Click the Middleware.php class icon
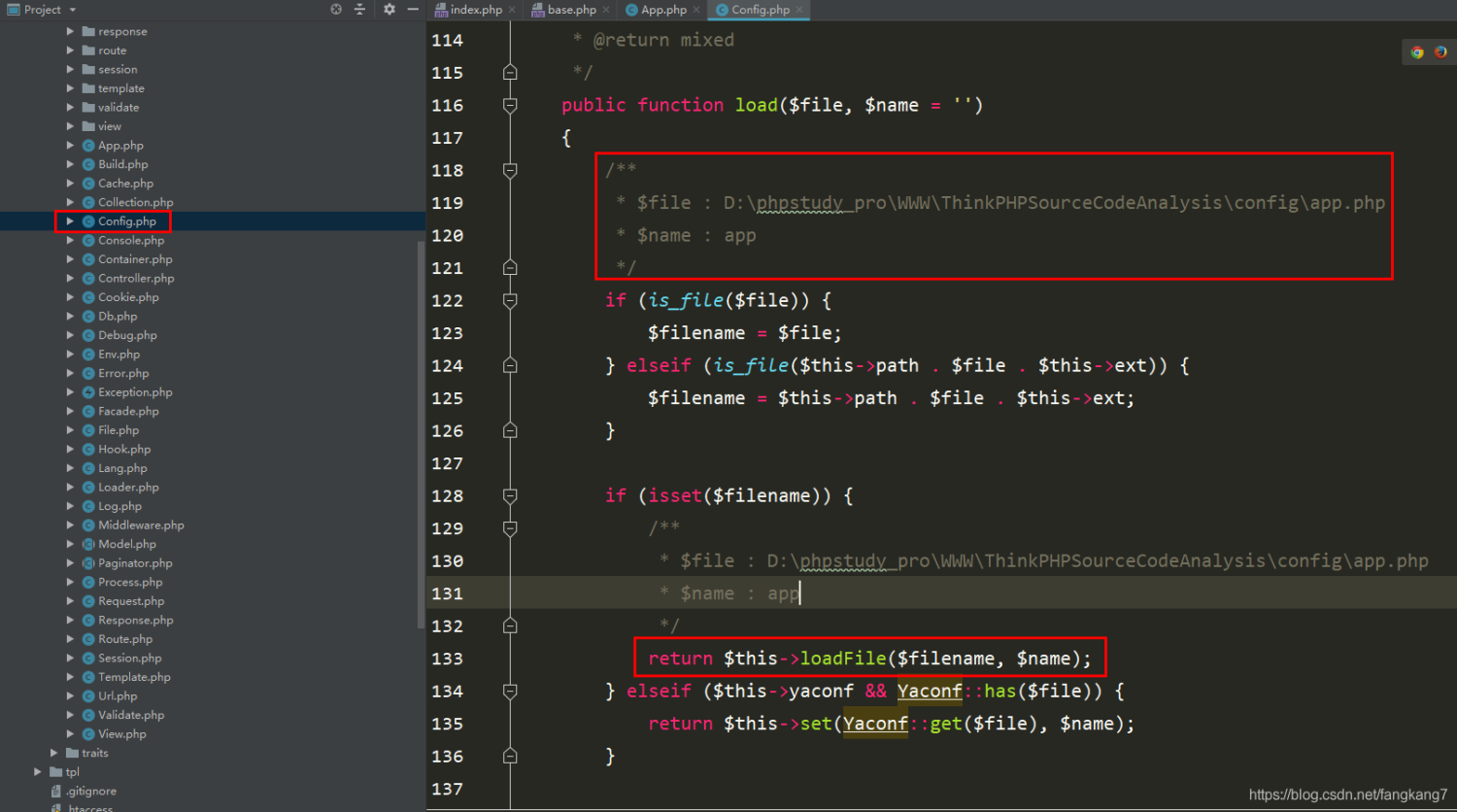This screenshot has width=1457, height=812. [x=88, y=525]
